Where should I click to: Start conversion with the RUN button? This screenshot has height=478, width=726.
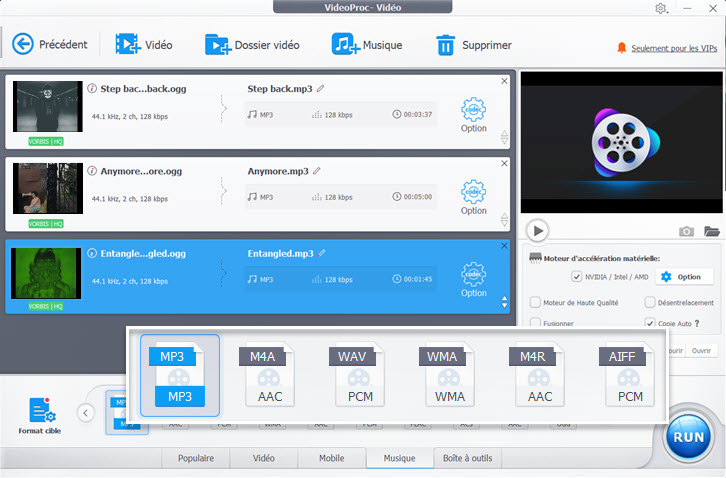pyautogui.click(x=688, y=437)
